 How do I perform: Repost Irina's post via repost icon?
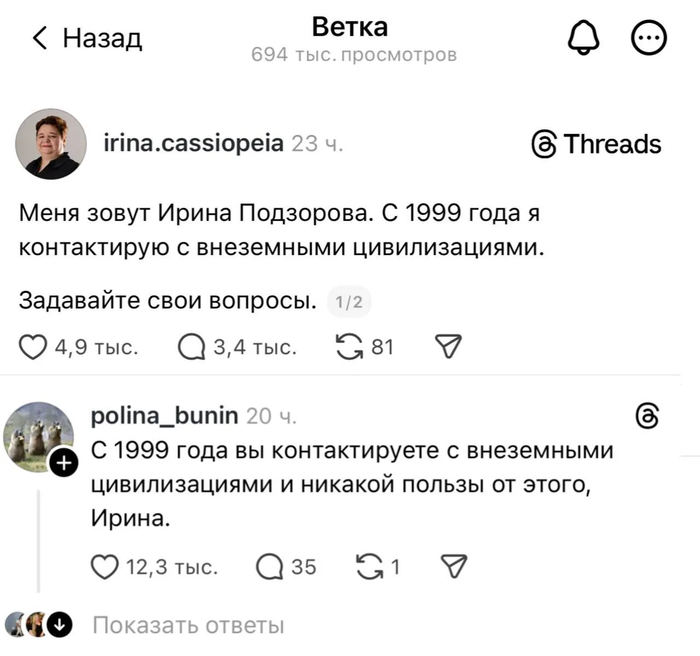(349, 347)
